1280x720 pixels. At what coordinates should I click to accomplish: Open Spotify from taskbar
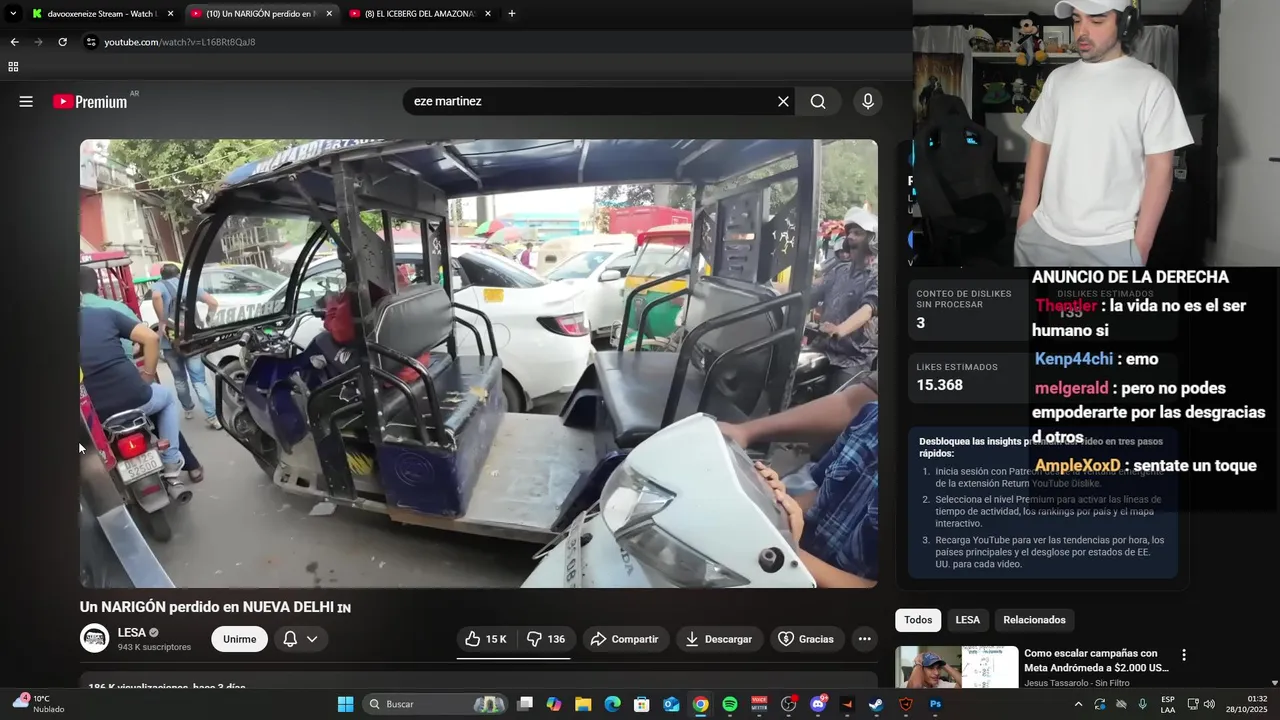730,704
